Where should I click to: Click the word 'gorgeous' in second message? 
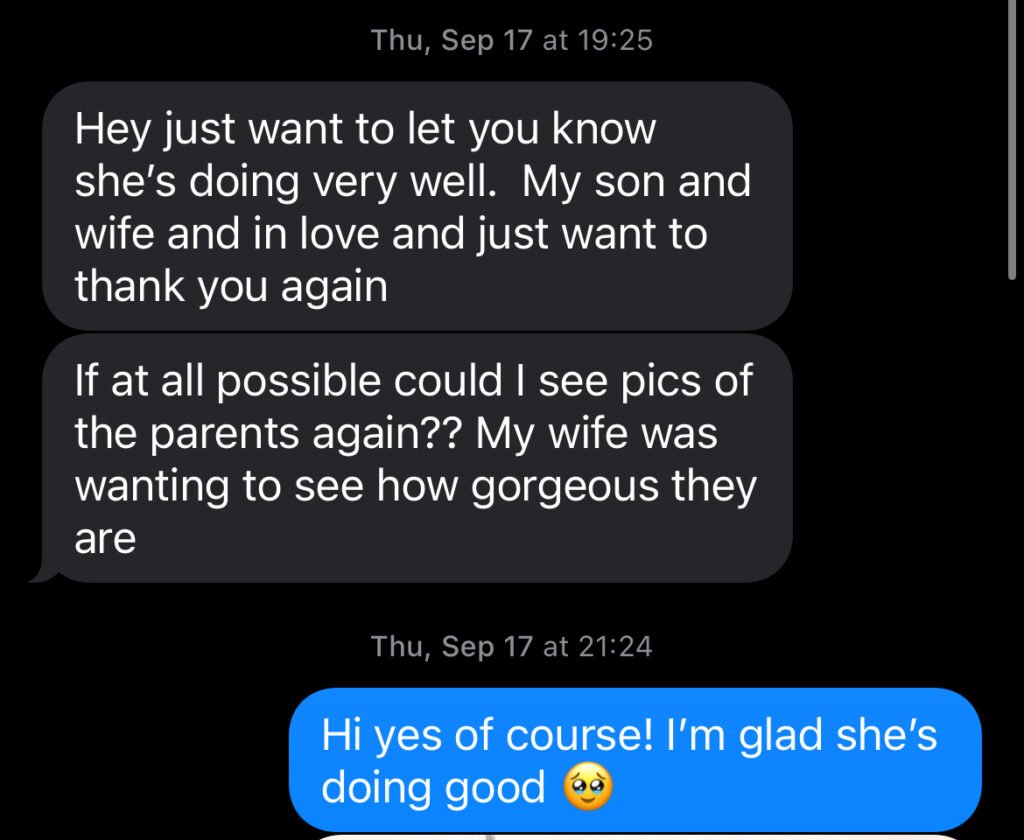pos(565,487)
